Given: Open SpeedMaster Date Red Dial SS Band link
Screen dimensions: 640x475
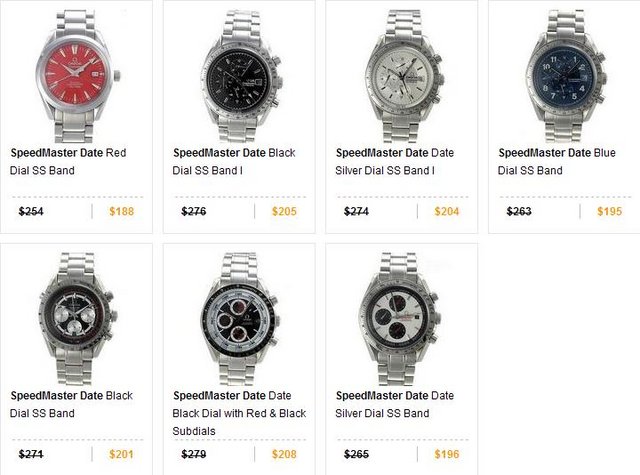Looking at the screenshot, I should point(68,162).
